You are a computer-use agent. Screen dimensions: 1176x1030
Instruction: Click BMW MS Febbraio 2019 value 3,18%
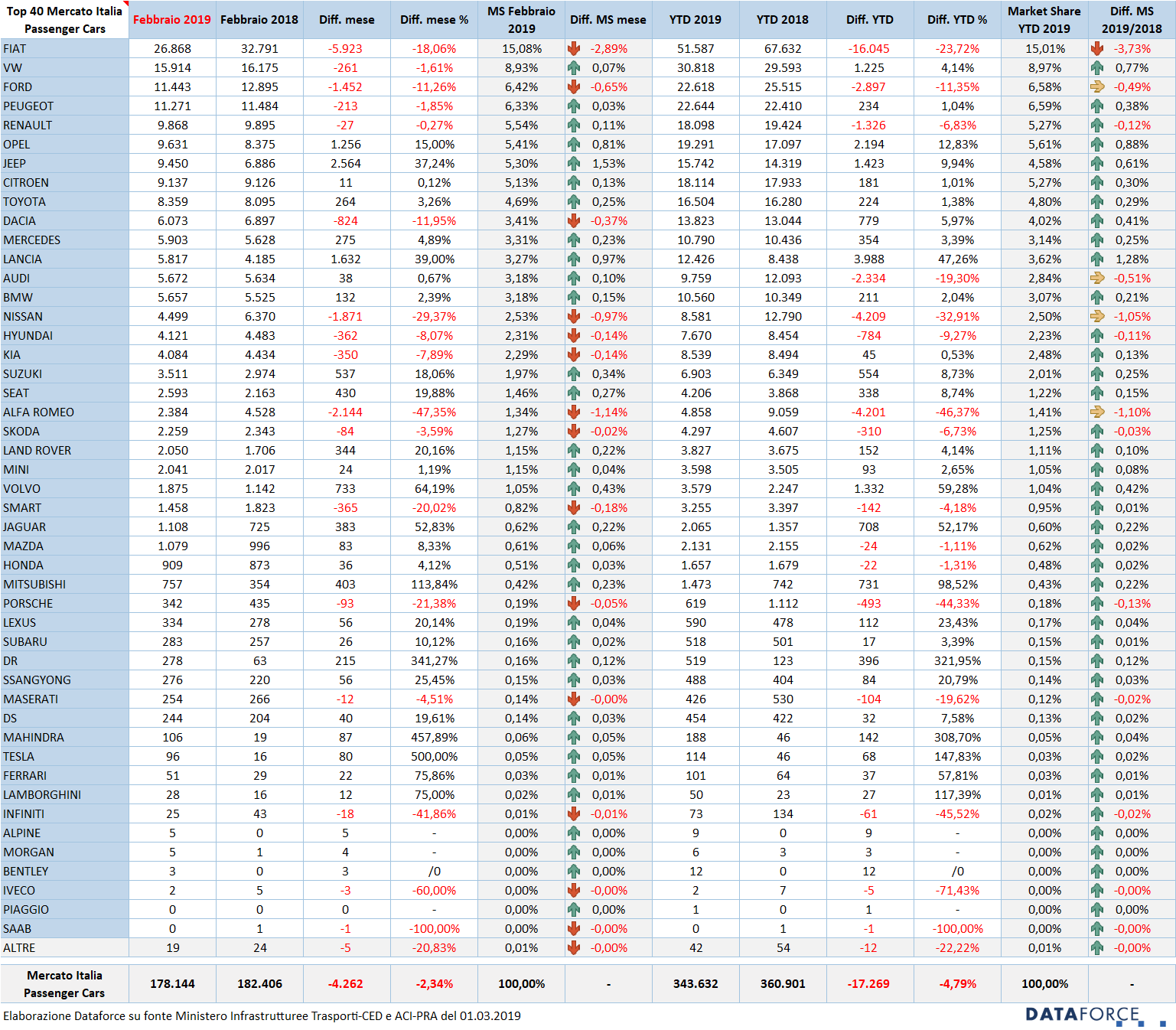pos(521,297)
